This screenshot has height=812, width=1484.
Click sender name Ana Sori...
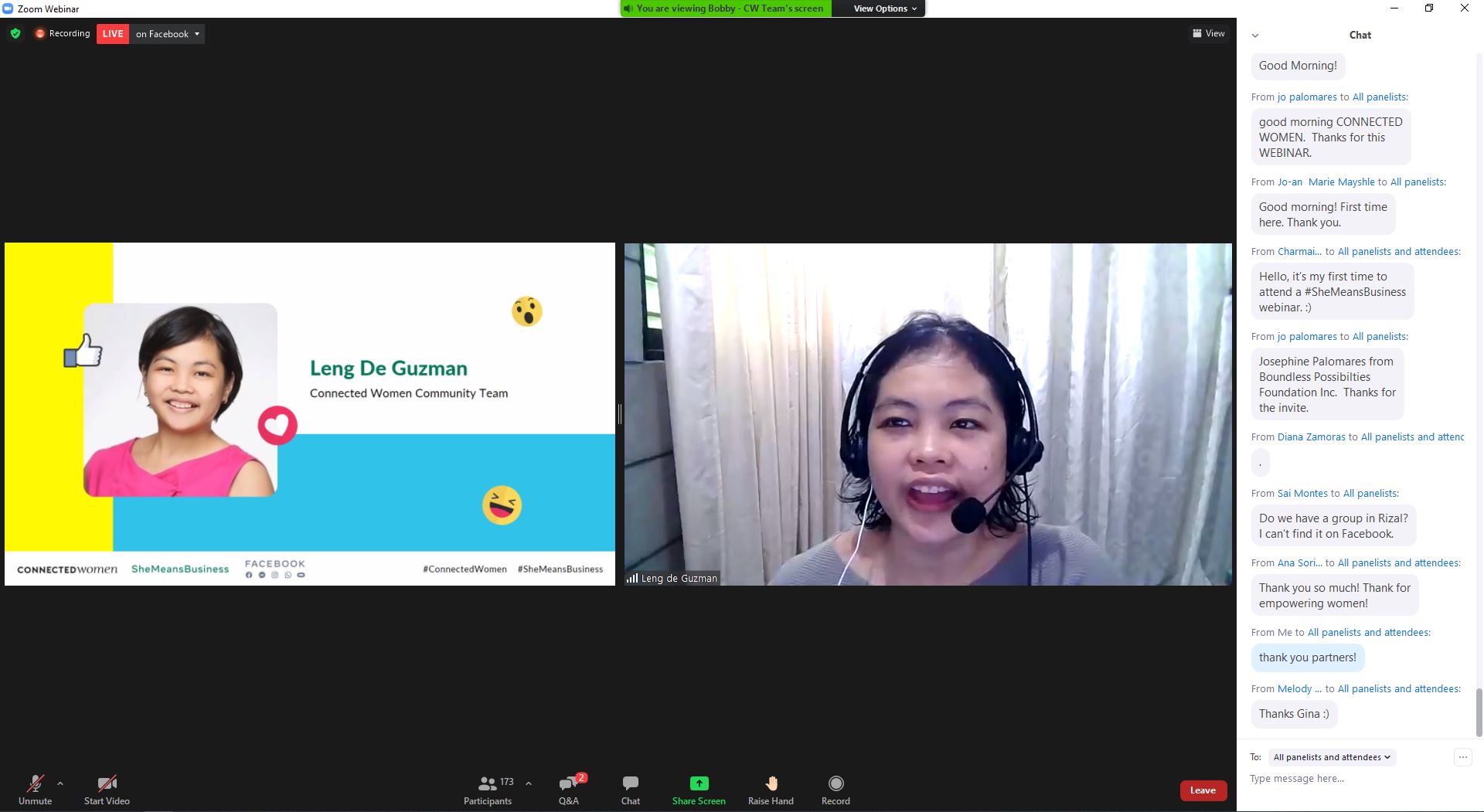(1299, 563)
